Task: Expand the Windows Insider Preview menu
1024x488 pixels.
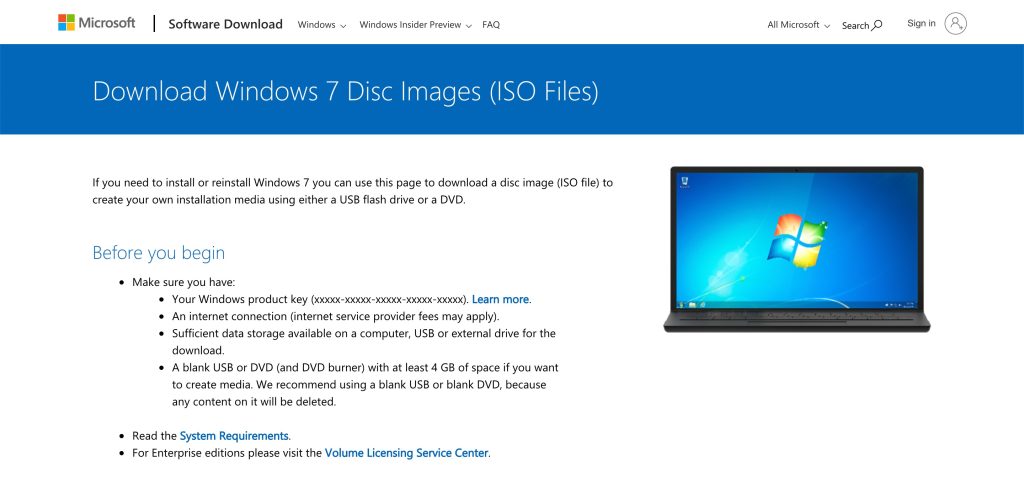Action: pyautogui.click(x=415, y=25)
